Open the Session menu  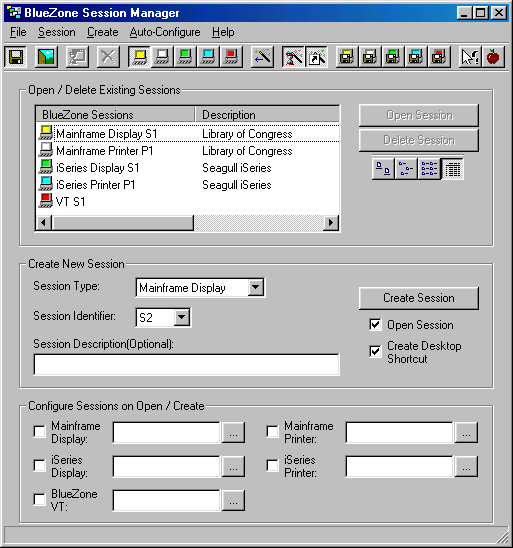click(57, 32)
